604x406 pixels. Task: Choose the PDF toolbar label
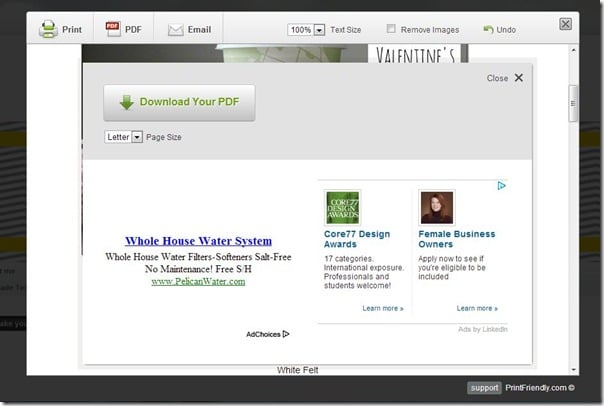[x=133, y=30]
